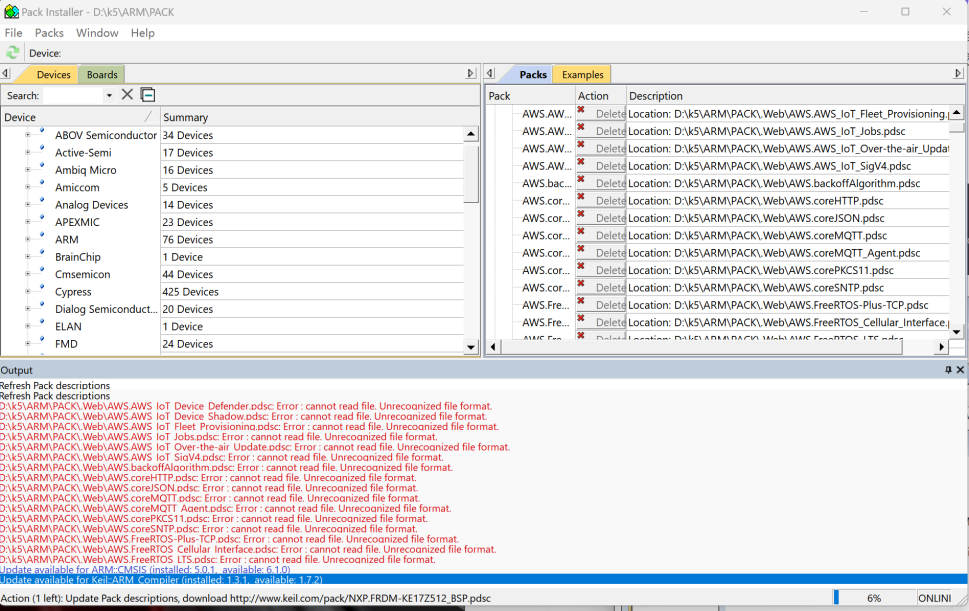Viewport: 969px width, 611px height.
Task: Select the Amiccom device row
Action: point(77,187)
